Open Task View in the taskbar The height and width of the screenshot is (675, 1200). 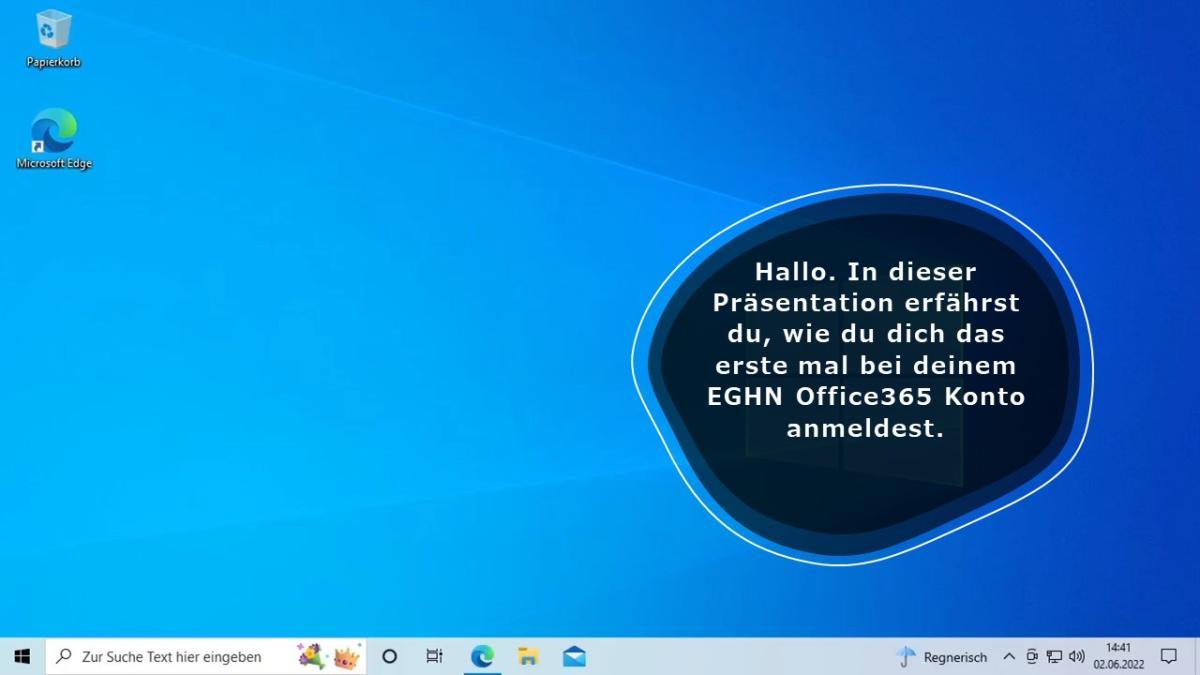point(434,656)
